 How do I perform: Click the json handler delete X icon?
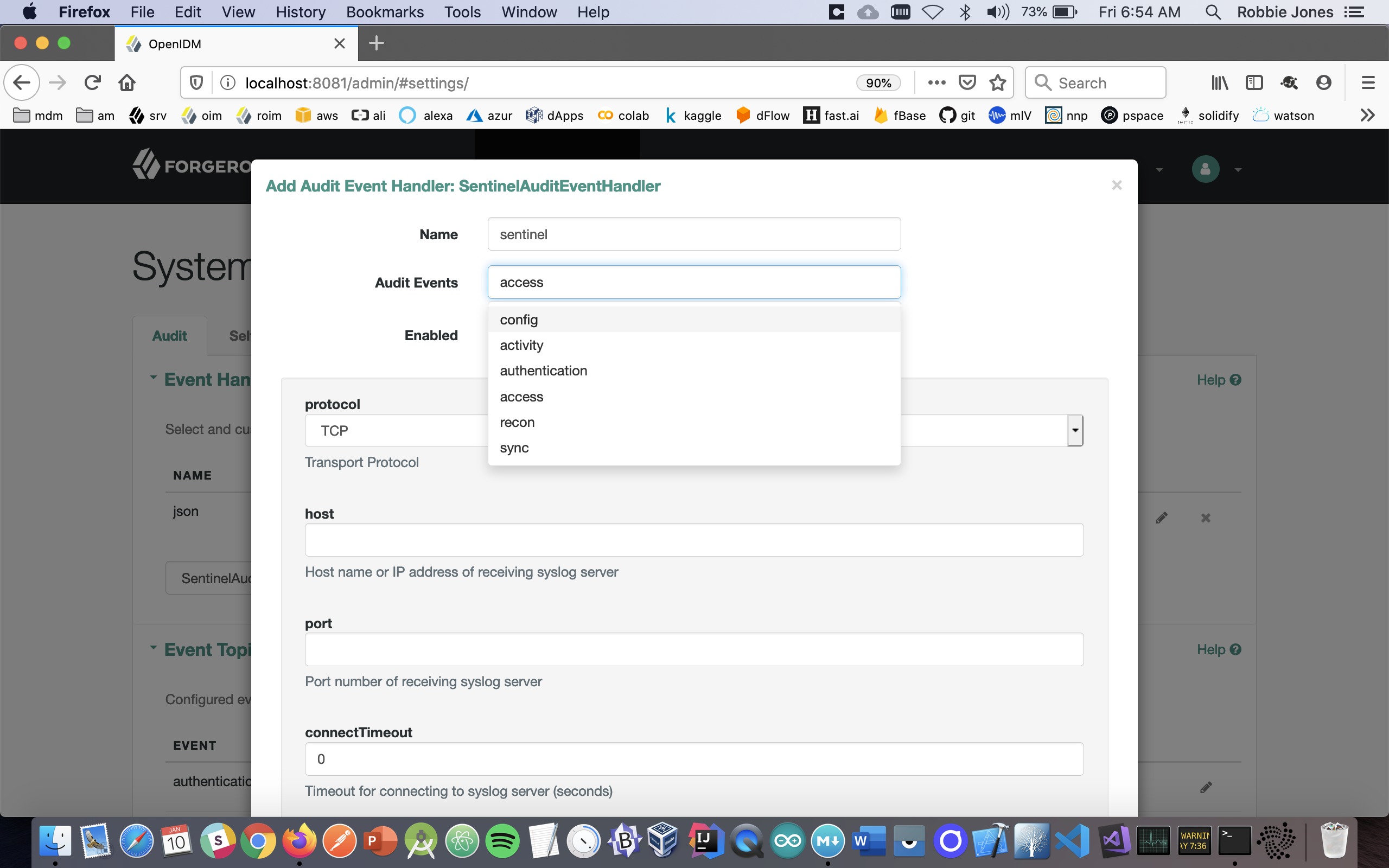1205,518
